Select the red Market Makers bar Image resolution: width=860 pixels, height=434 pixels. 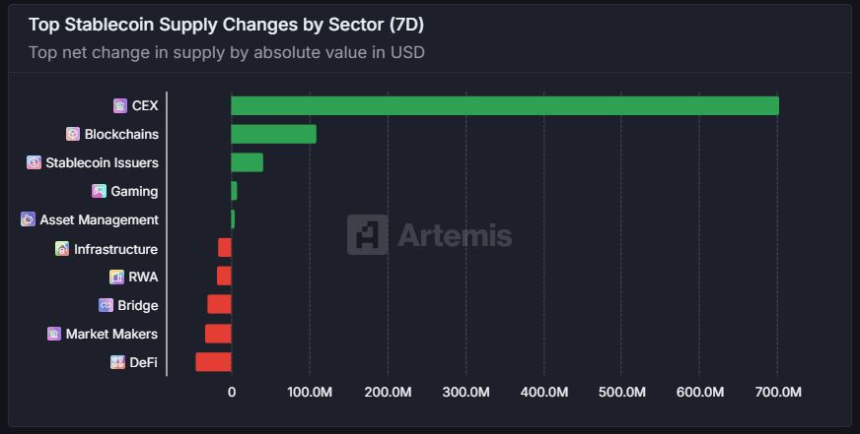point(218,334)
